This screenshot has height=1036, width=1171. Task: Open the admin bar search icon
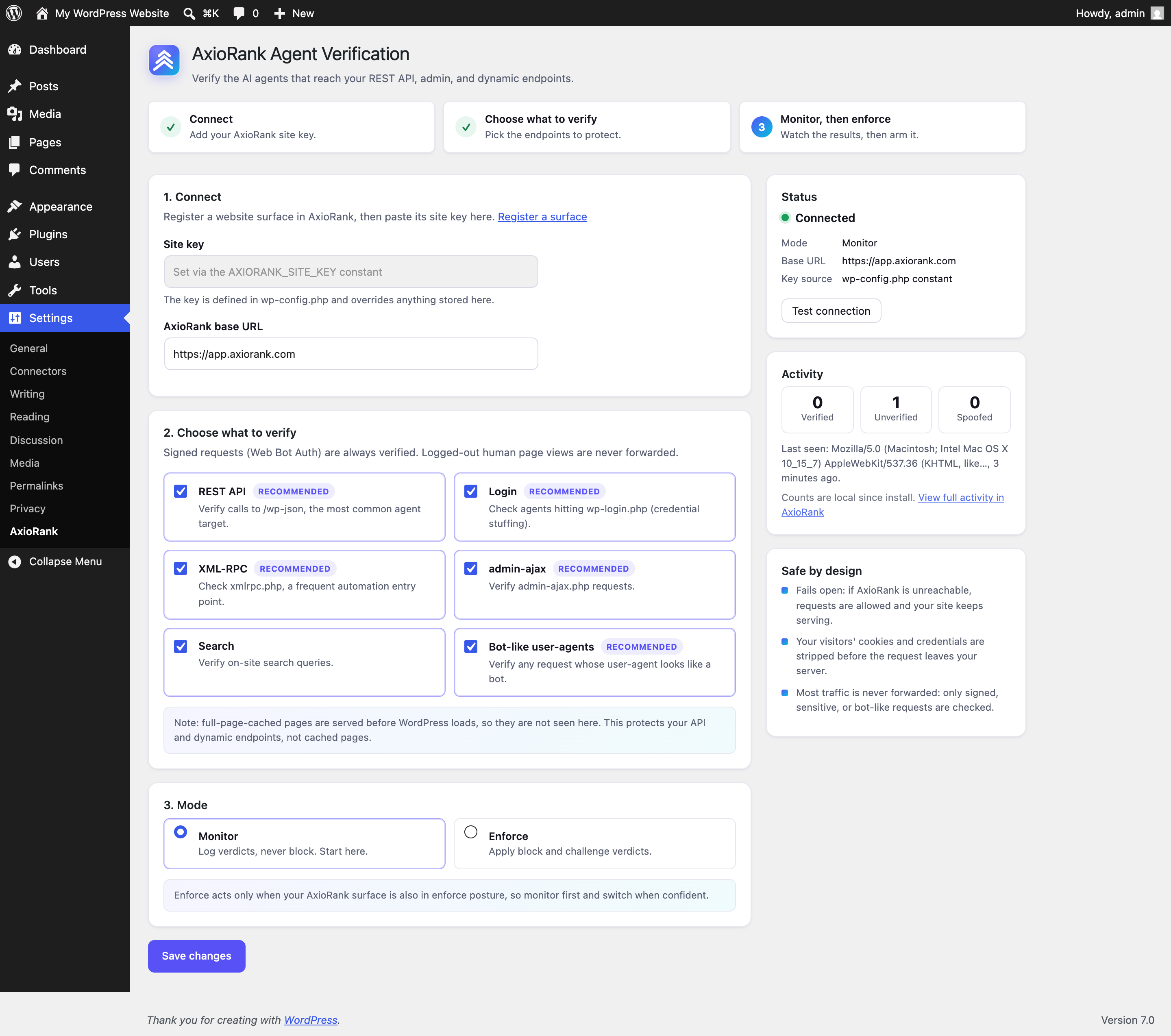pyautogui.click(x=189, y=13)
